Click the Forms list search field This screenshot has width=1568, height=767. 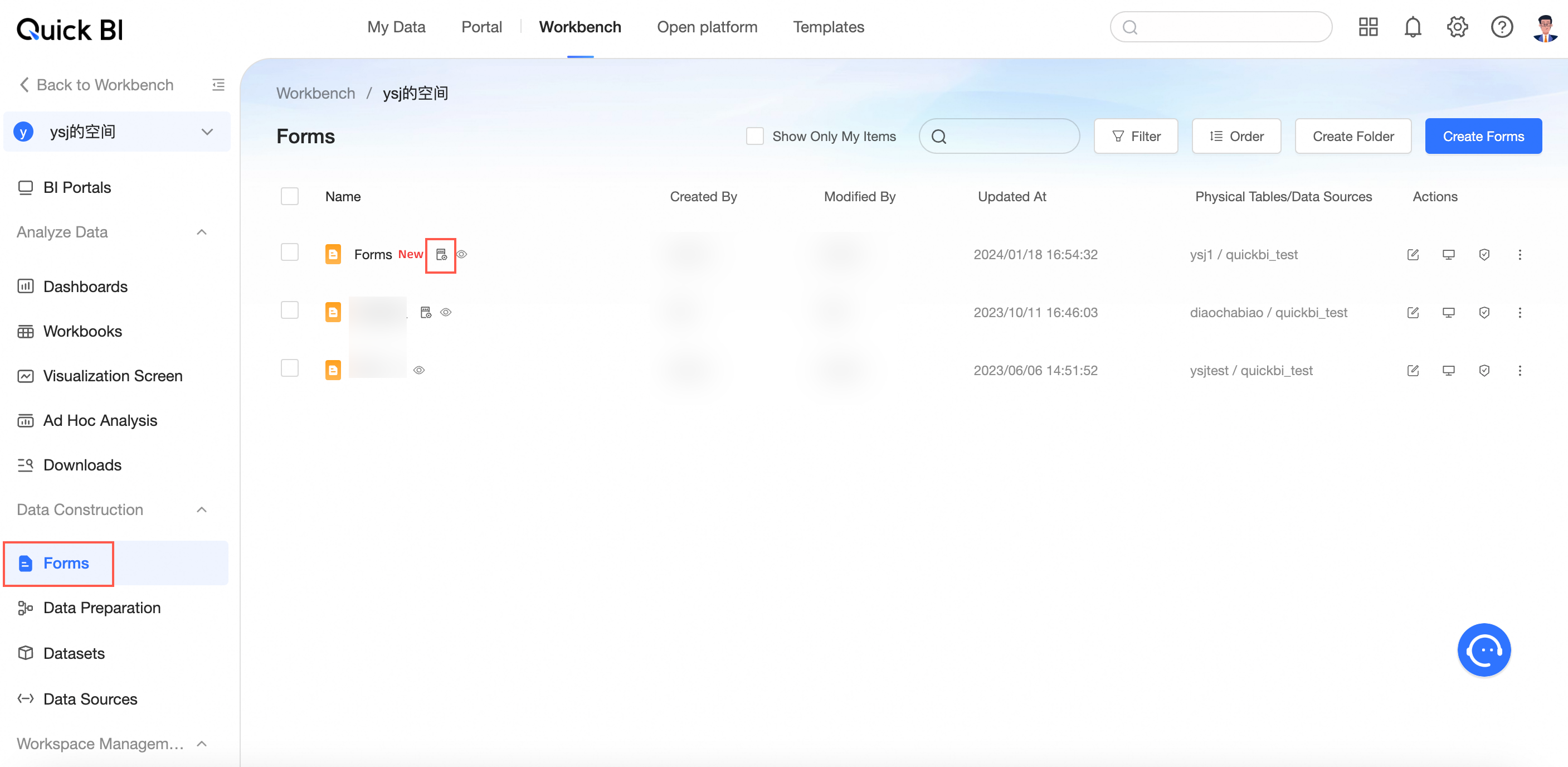[999, 137]
